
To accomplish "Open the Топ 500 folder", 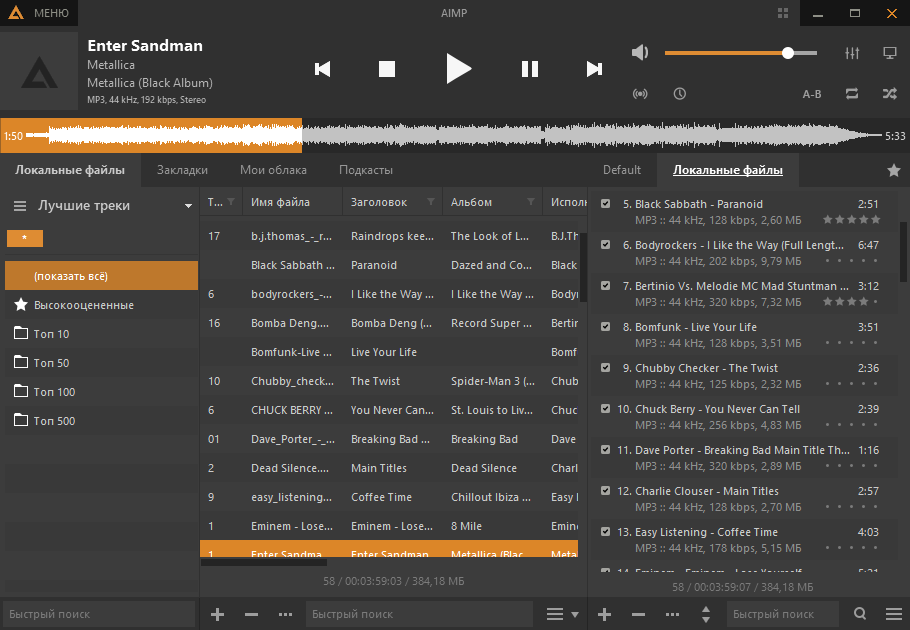I will (102, 421).
